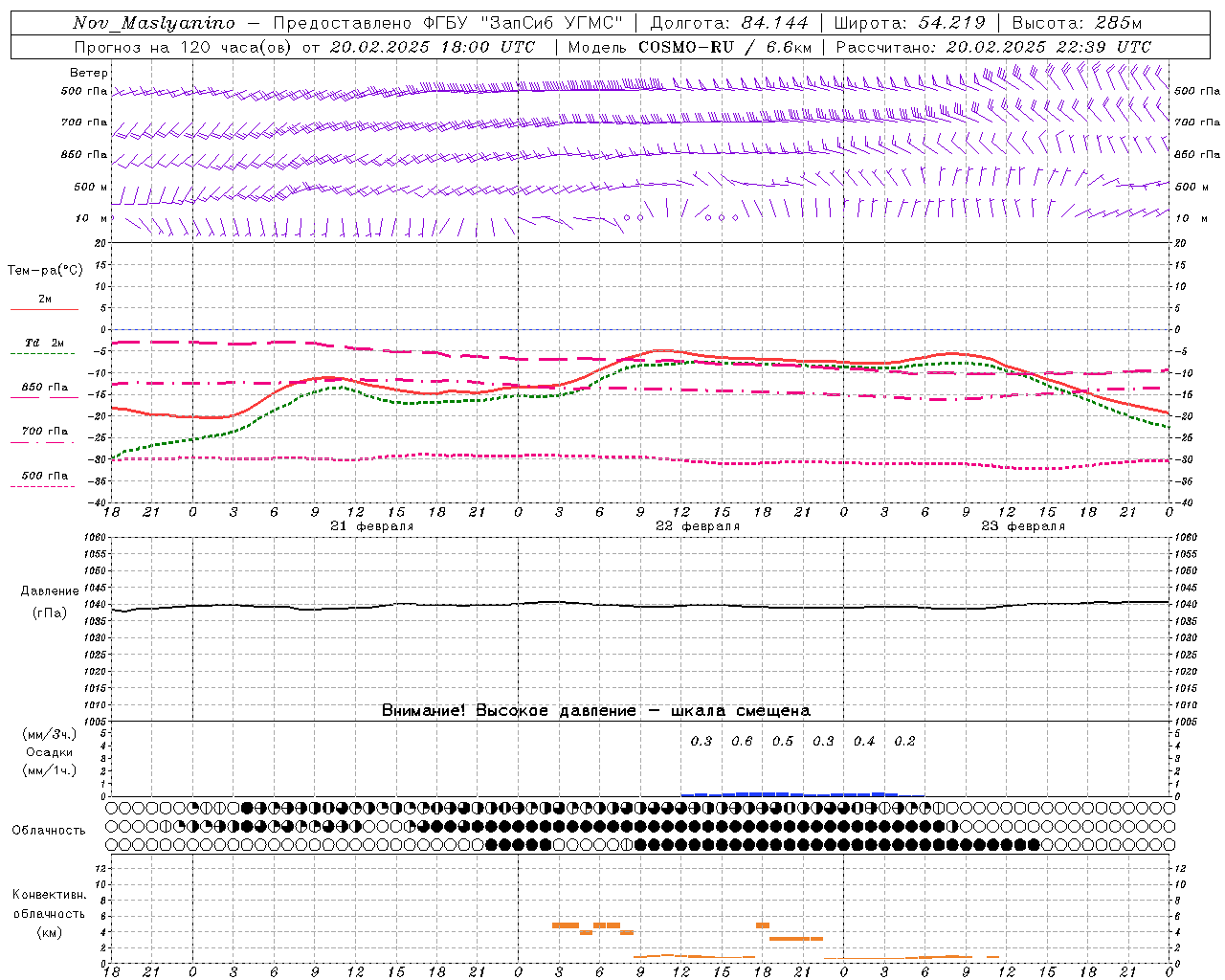Click the Прогноз на 120 часа(ов) text
This screenshot has width=1225, height=980.
[185, 47]
